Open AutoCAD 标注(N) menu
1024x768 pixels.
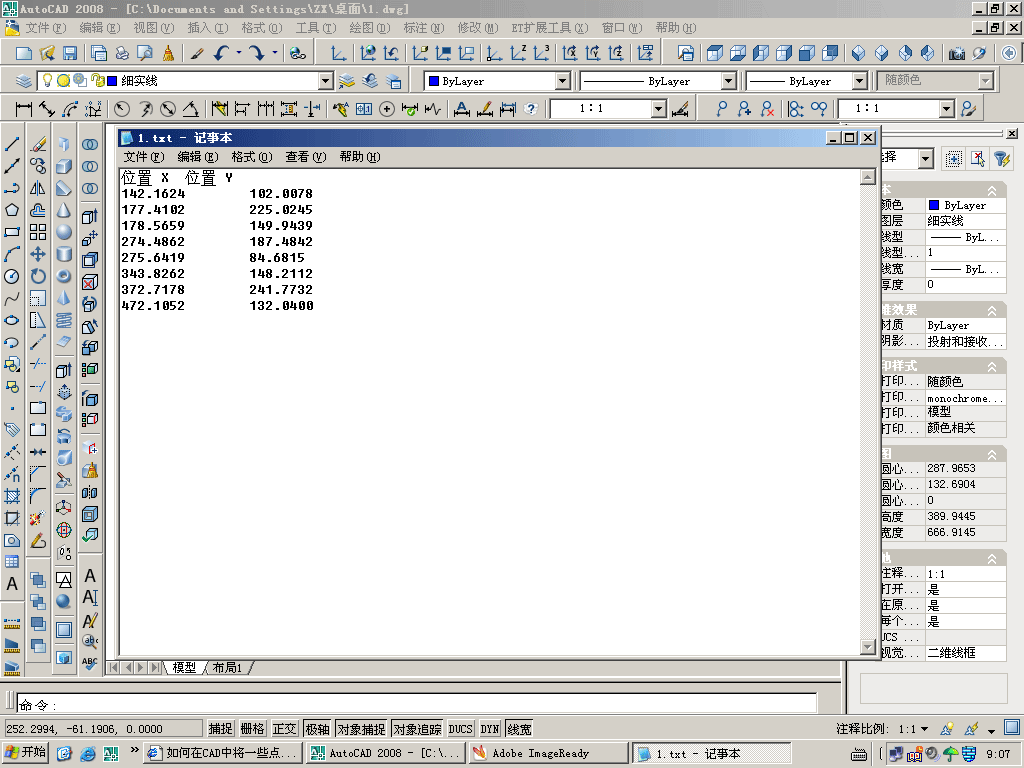[x=424, y=28]
